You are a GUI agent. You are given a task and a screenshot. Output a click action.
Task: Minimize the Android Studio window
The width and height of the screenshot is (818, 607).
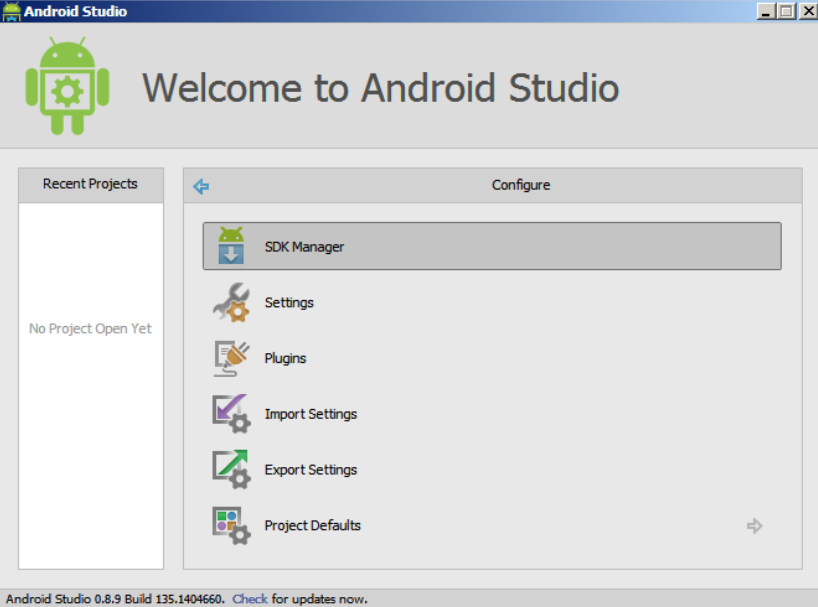765,11
